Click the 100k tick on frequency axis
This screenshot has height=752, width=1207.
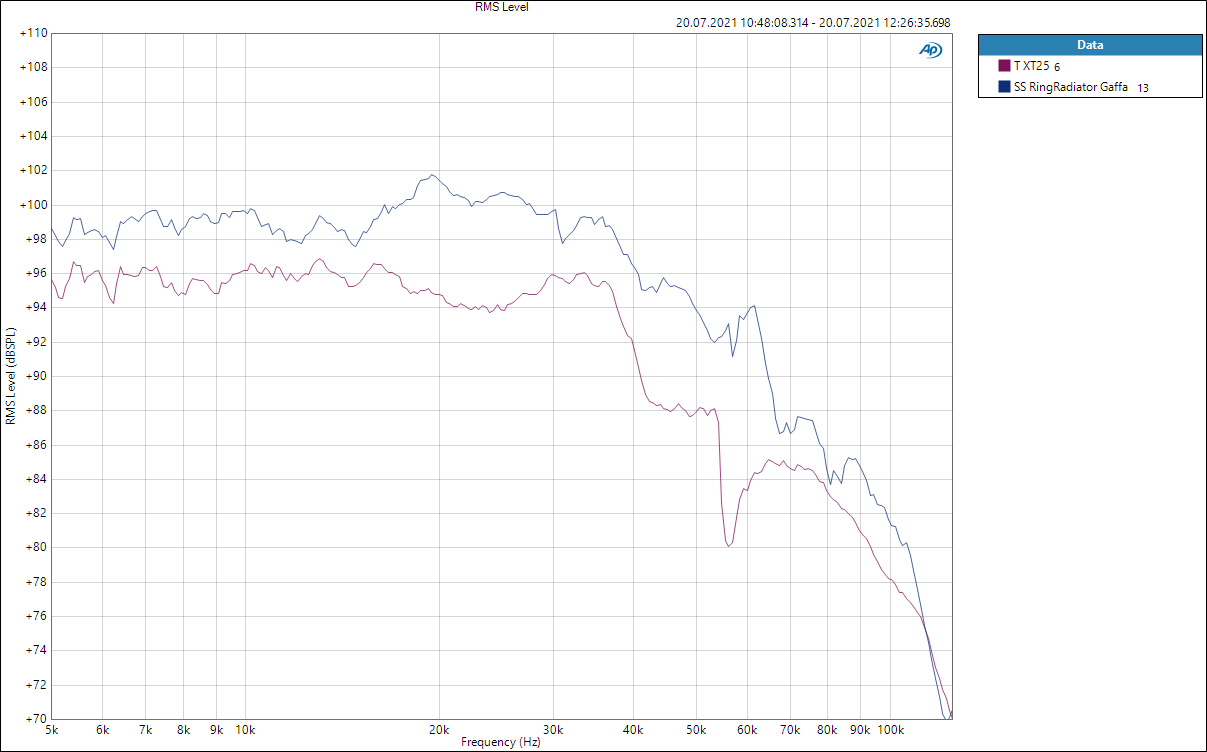coord(888,730)
